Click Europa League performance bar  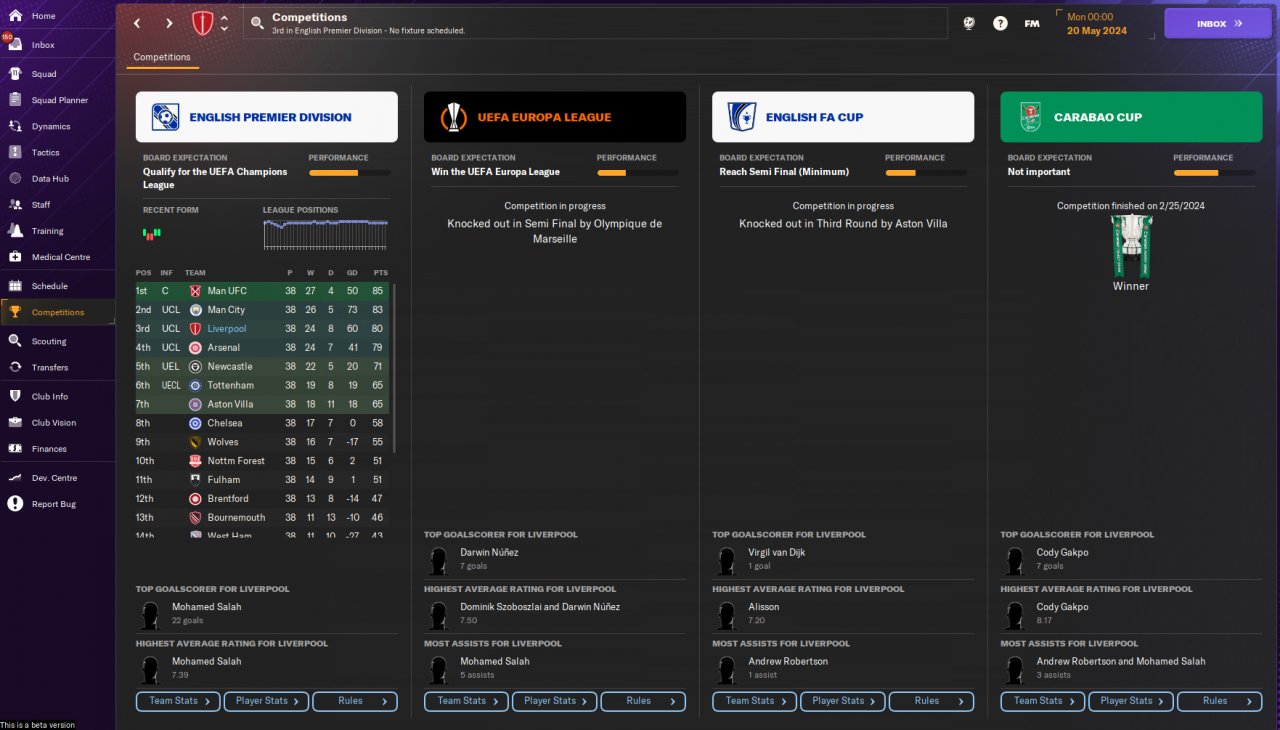(637, 173)
